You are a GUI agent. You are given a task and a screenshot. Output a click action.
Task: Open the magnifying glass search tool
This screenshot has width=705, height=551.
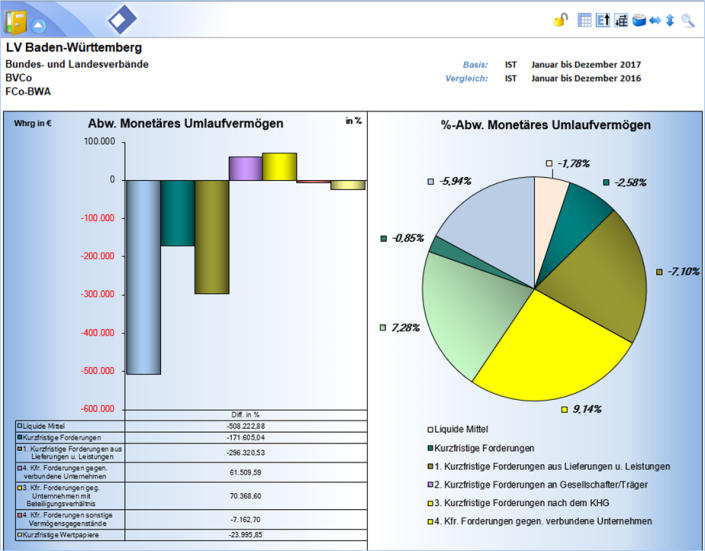687,20
